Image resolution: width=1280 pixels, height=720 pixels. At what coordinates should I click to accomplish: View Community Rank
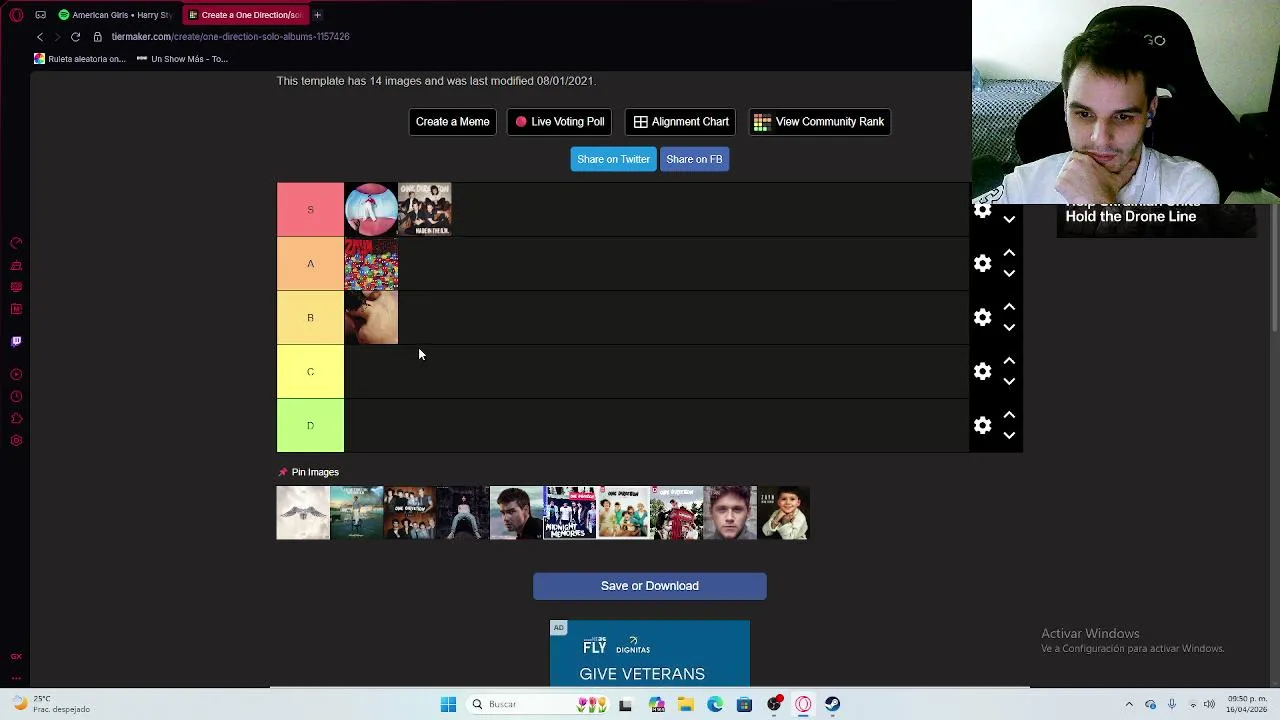(x=819, y=122)
